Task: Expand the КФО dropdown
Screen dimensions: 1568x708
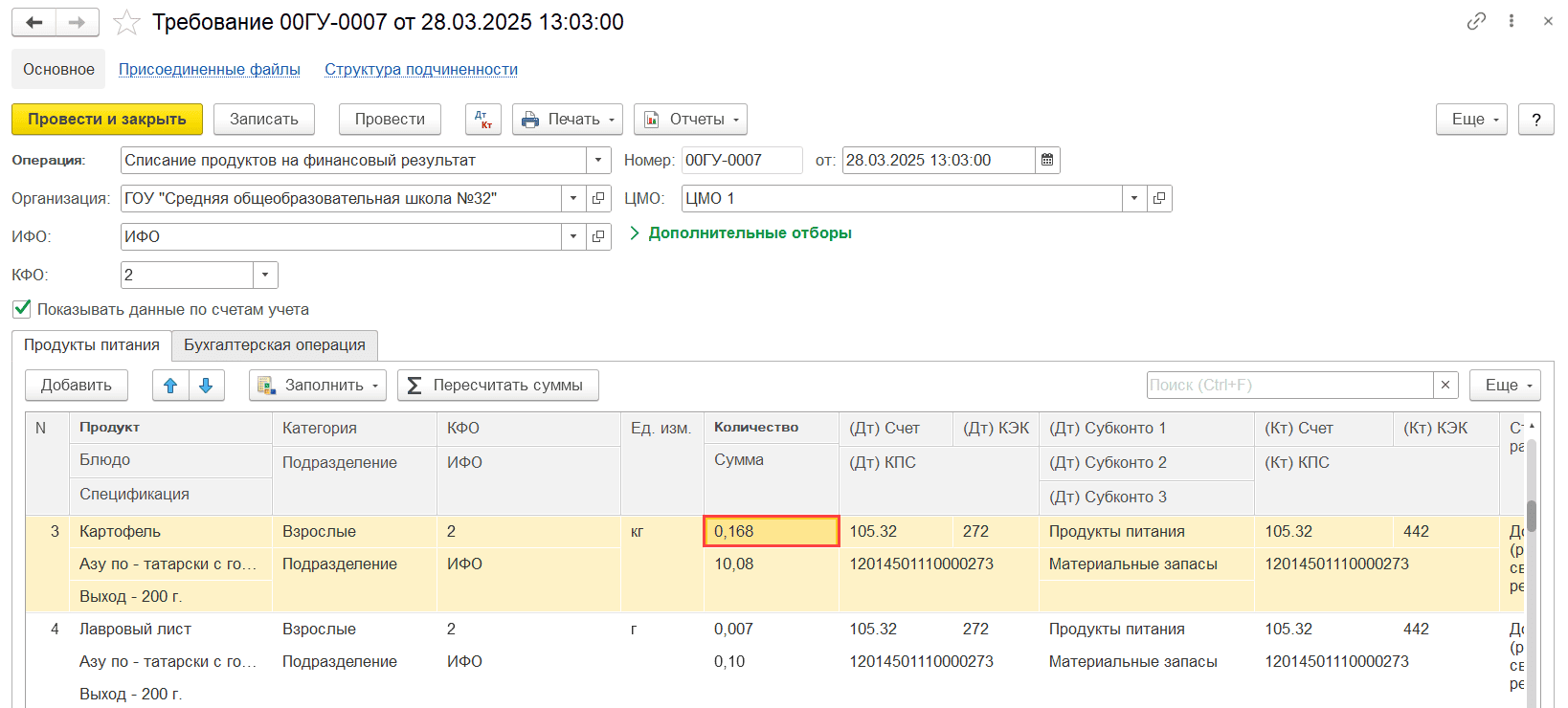Action: 265,276
